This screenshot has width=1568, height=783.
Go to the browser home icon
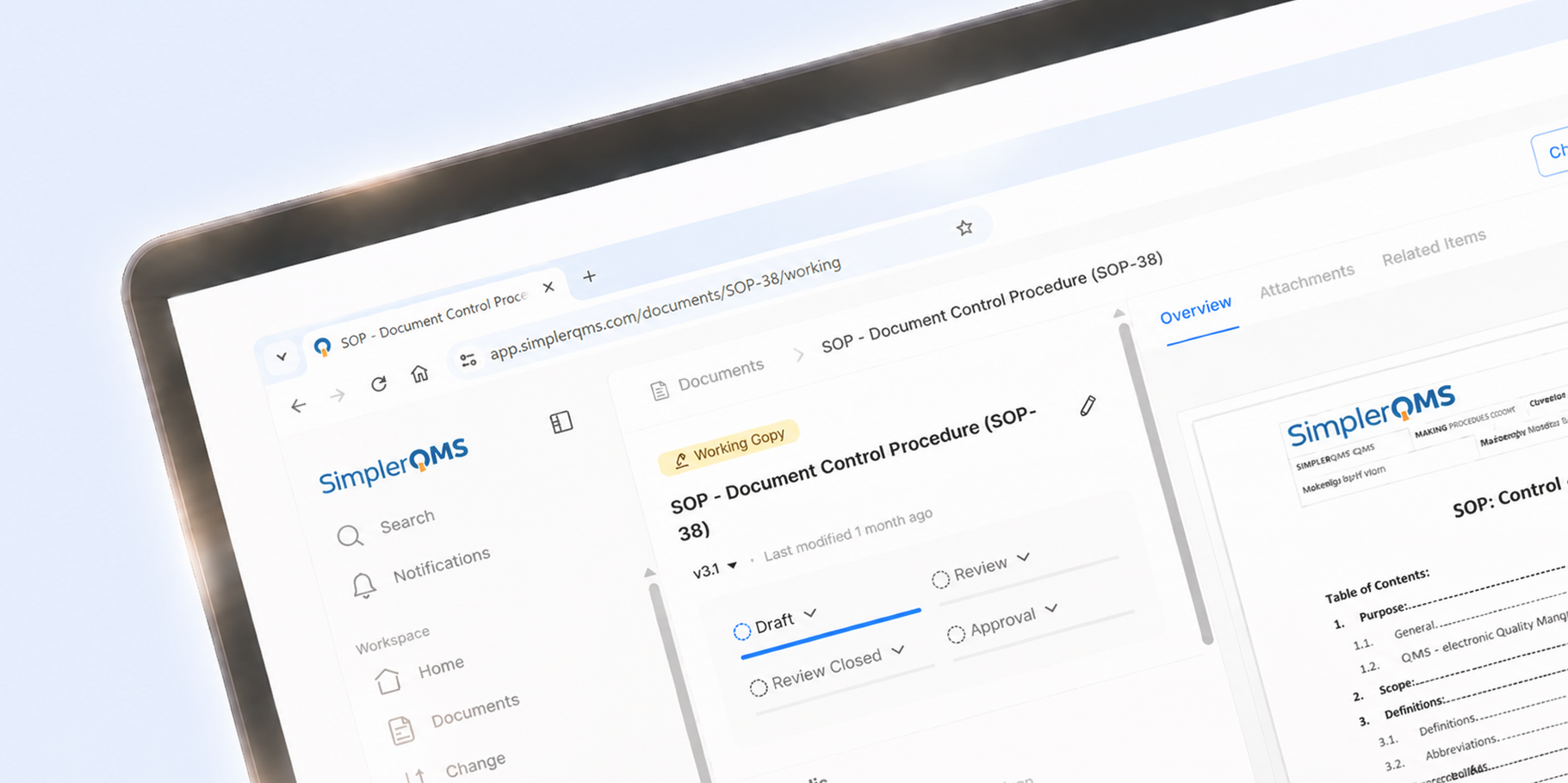coord(419,373)
